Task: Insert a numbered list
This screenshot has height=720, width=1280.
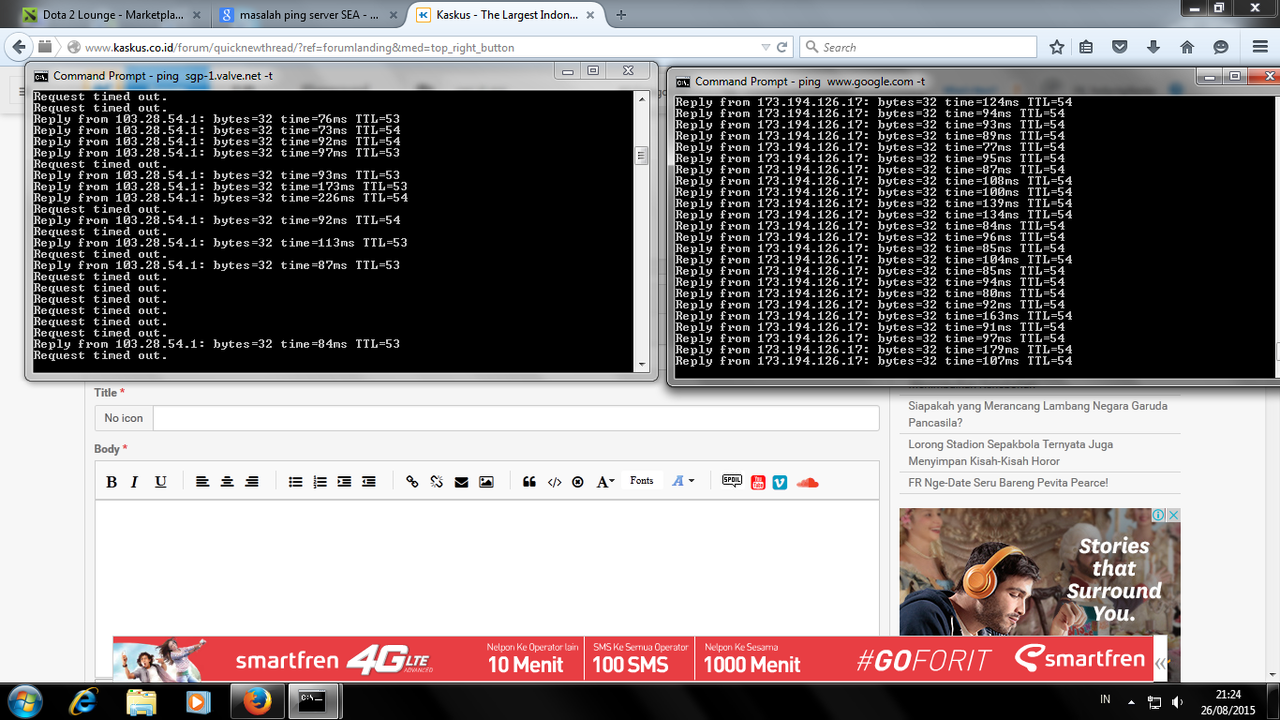Action: pyautogui.click(x=320, y=482)
